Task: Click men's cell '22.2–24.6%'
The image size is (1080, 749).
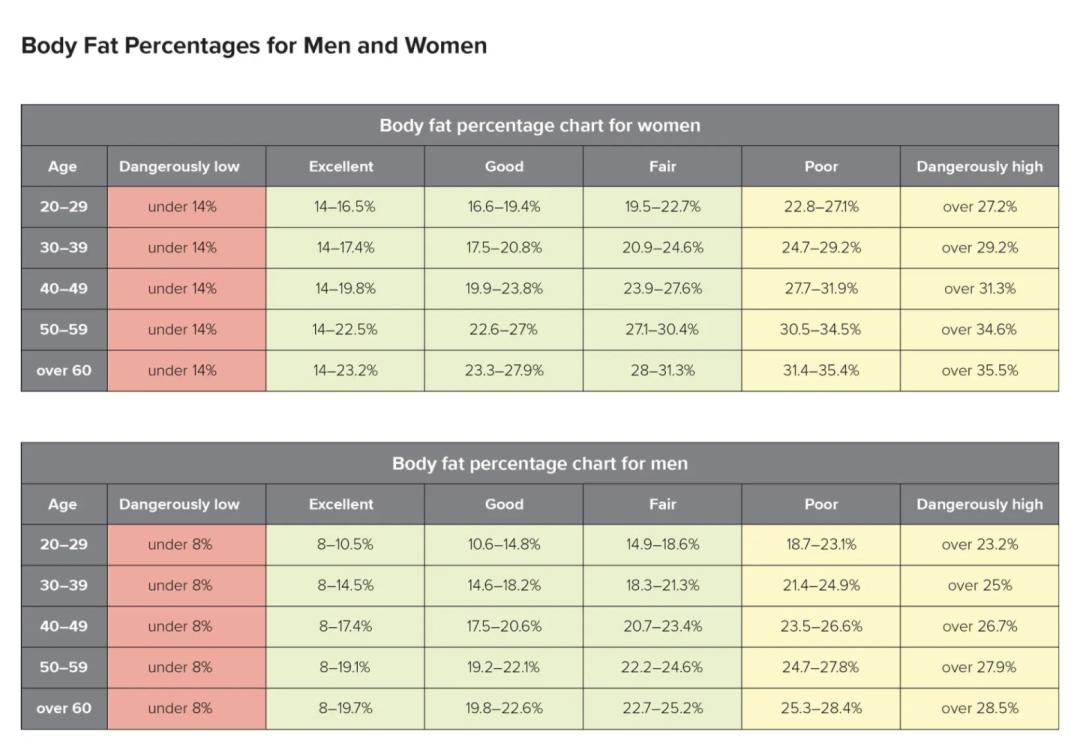Action: click(662, 667)
